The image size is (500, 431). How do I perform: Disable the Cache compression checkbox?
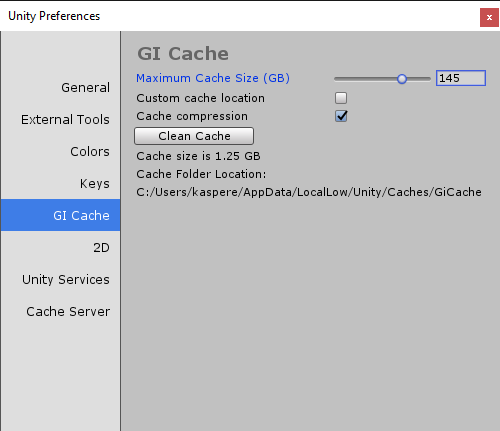tap(341, 116)
